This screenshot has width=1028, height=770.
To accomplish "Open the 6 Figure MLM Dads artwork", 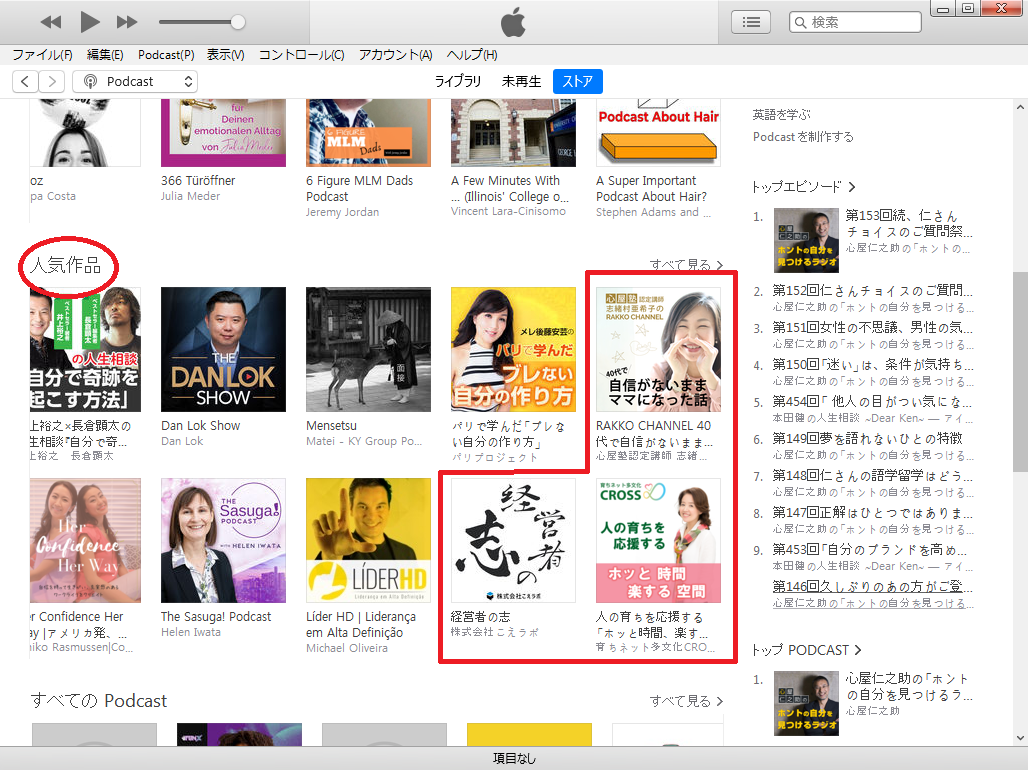I will click(368, 133).
